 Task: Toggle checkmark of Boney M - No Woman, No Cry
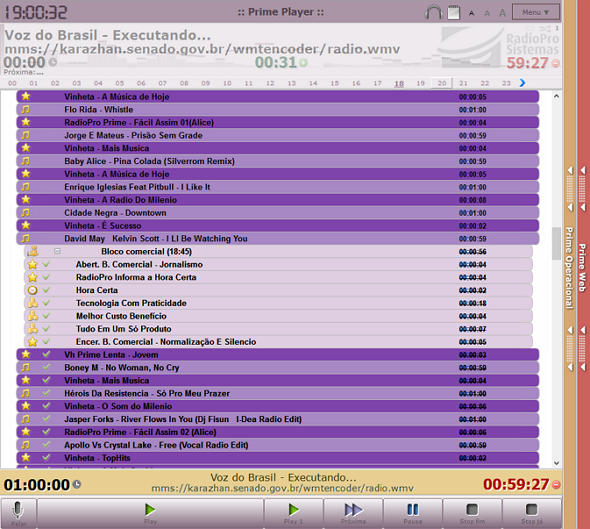(46, 367)
